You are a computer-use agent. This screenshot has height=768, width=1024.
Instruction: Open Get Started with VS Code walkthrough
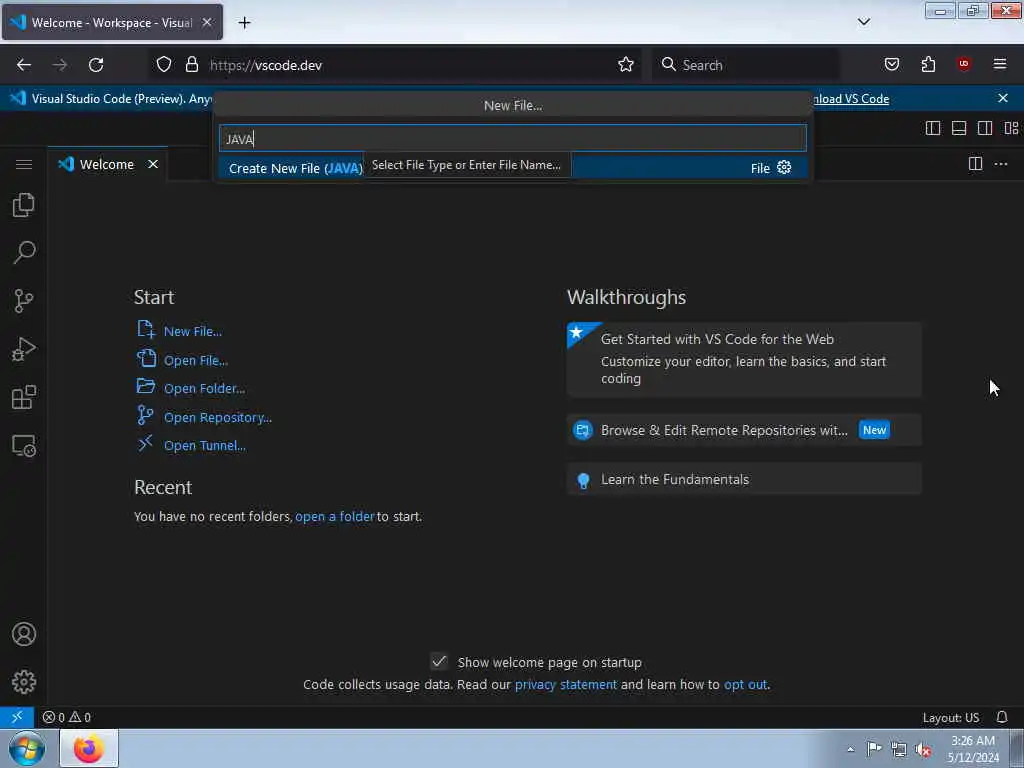[744, 359]
